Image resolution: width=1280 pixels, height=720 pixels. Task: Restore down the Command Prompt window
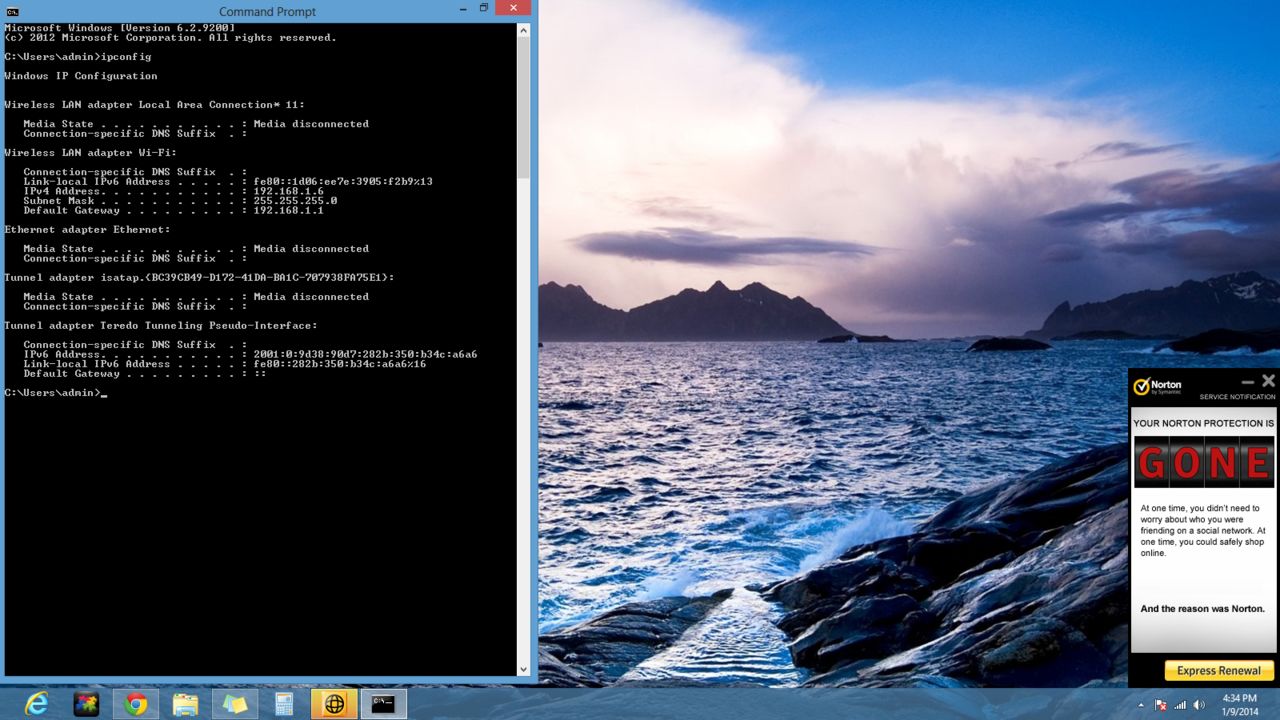point(484,8)
